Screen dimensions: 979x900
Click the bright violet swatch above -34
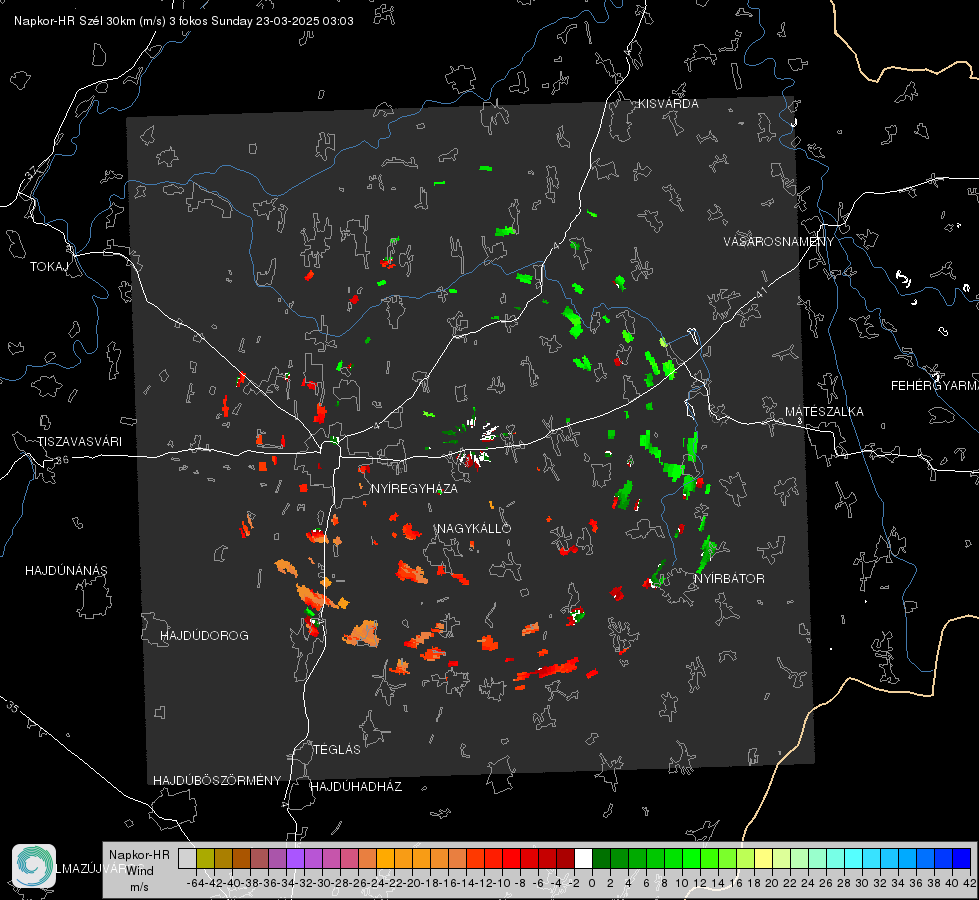[295, 858]
